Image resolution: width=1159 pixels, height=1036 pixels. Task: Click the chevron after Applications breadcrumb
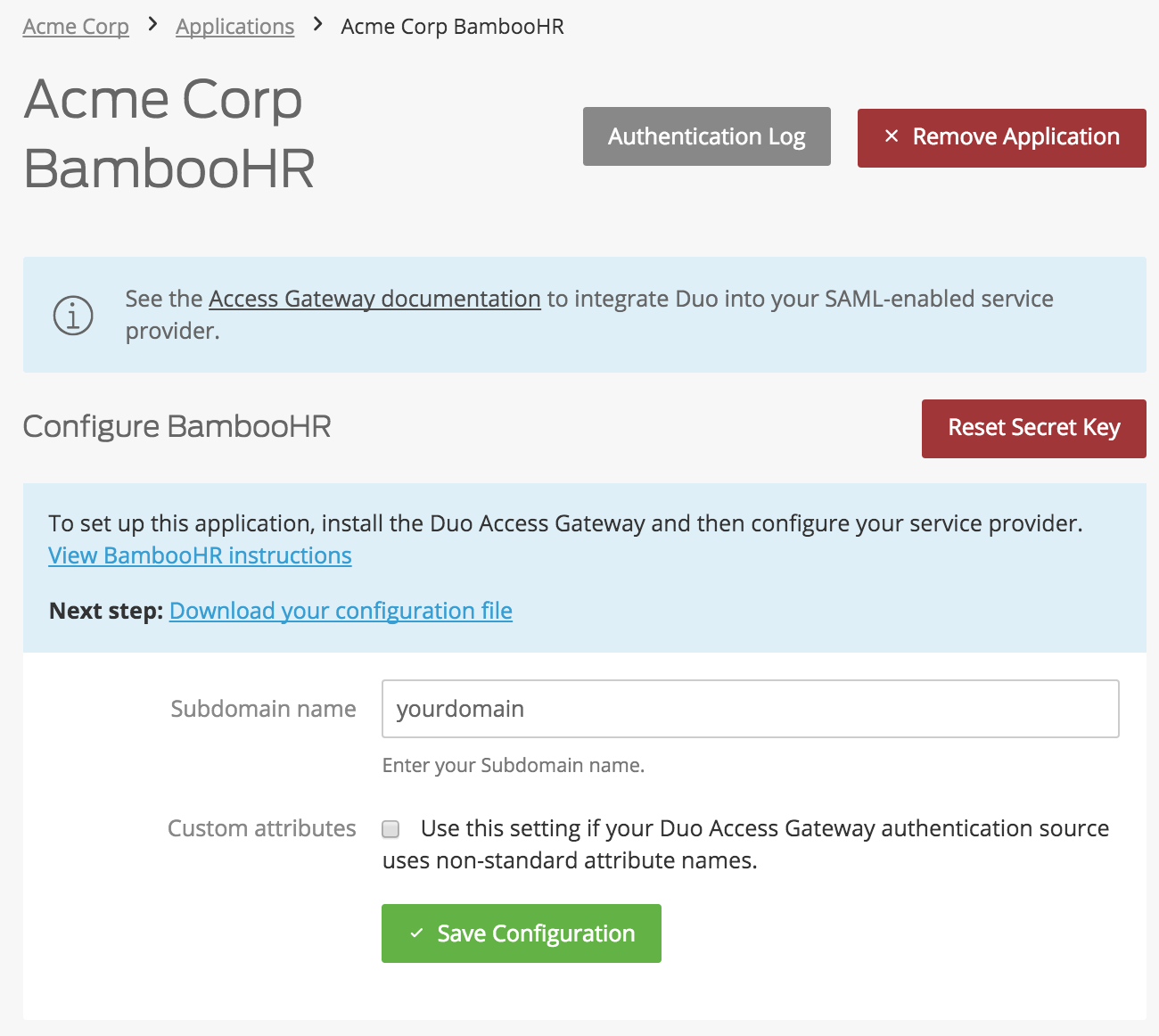[316, 26]
